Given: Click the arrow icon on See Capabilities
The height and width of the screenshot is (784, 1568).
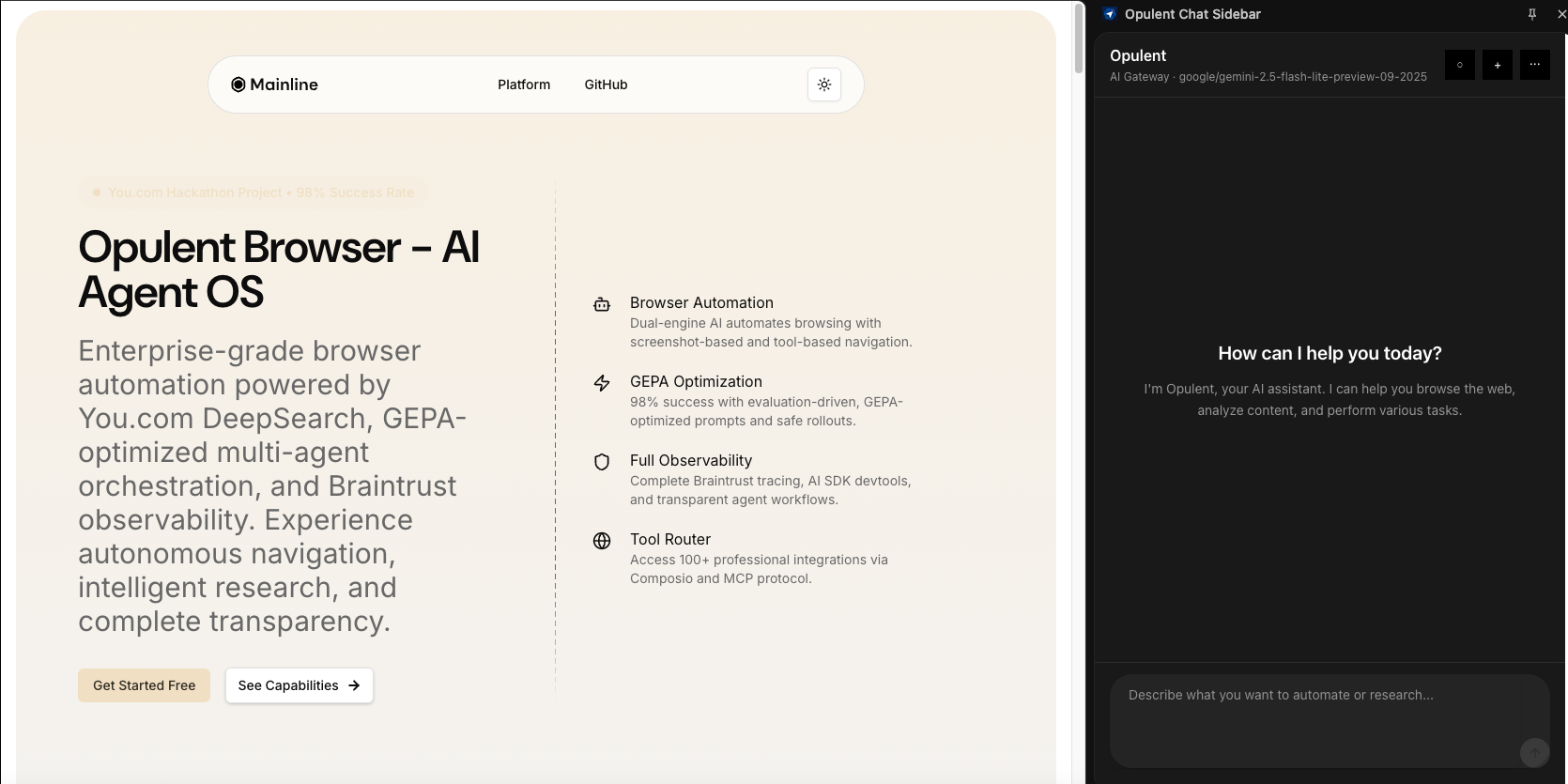Looking at the screenshot, I should [x=354, y=685].
